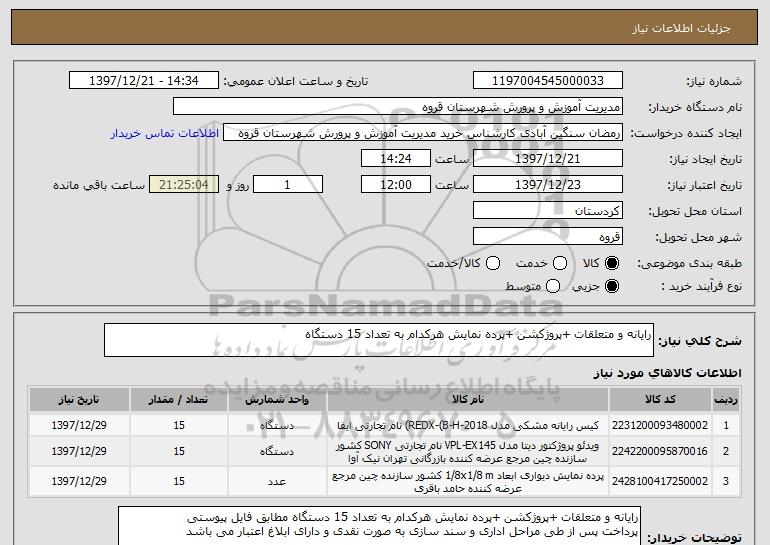Viewport: 770px width, 545px height.
Task: Click remaining days field showing 1
Action: pos(288,185)
